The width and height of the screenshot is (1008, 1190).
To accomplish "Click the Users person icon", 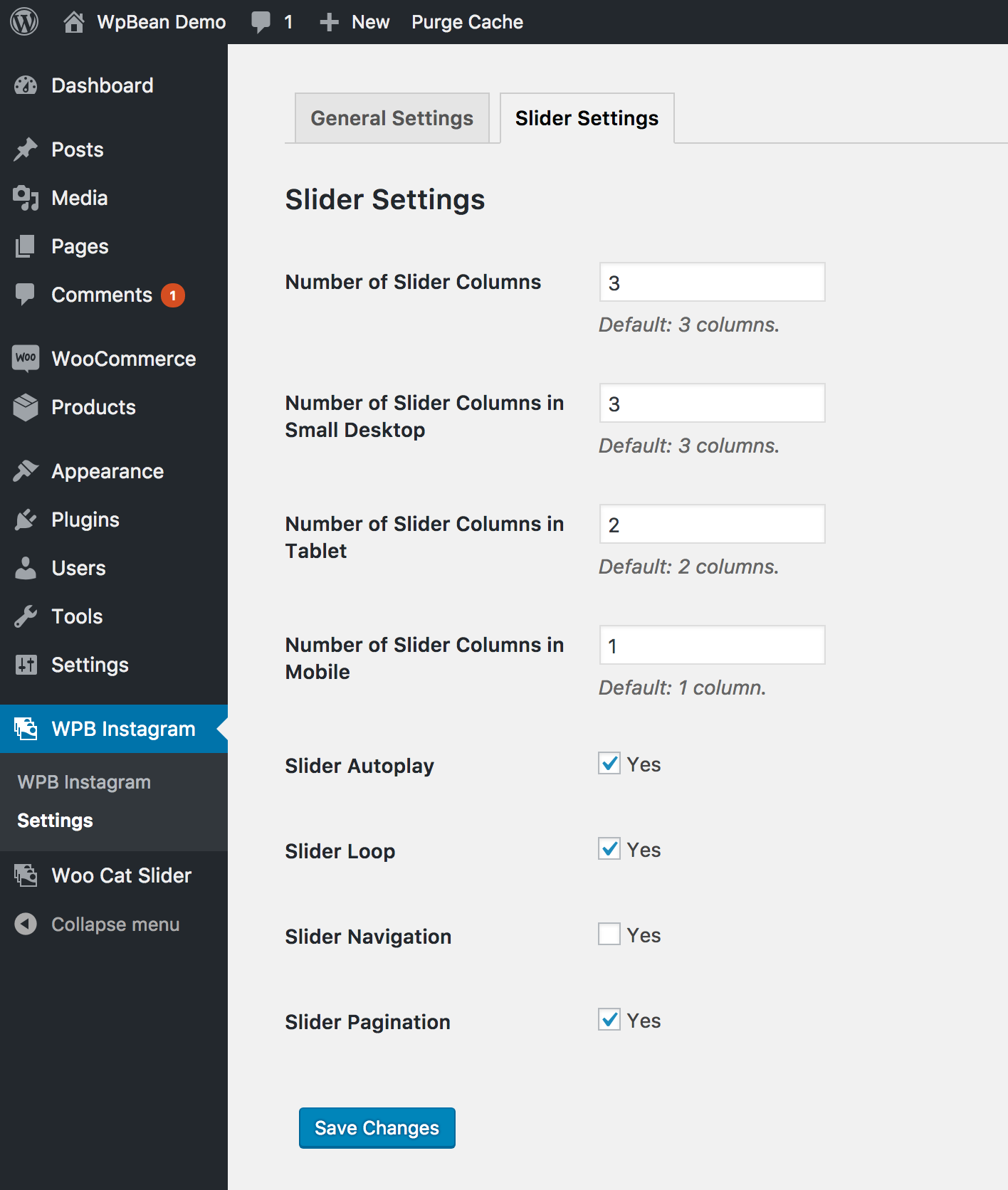I will (26, 568).
